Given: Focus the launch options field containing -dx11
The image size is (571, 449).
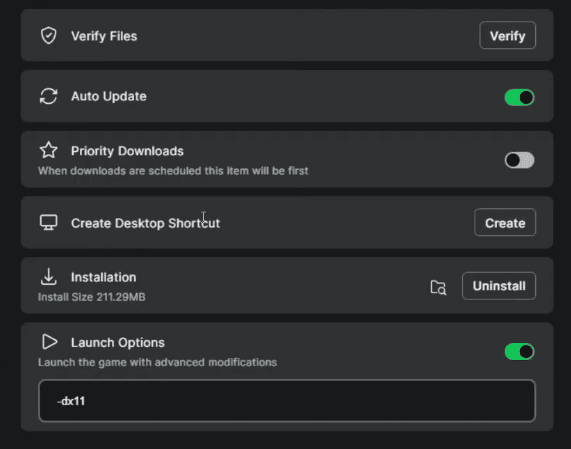Looking at the screenshot, I should pyautogui.click(x=287, y=401).
